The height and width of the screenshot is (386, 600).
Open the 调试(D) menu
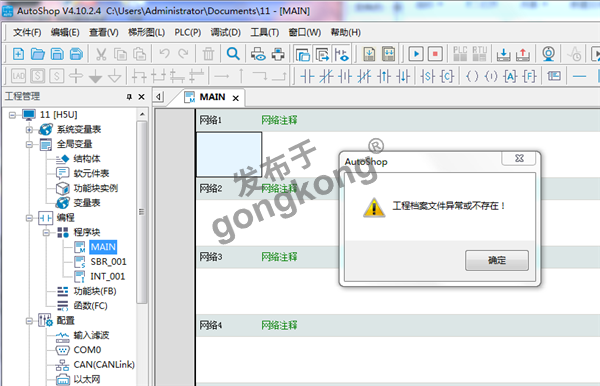pyautogui.click(x=226, y=33)
